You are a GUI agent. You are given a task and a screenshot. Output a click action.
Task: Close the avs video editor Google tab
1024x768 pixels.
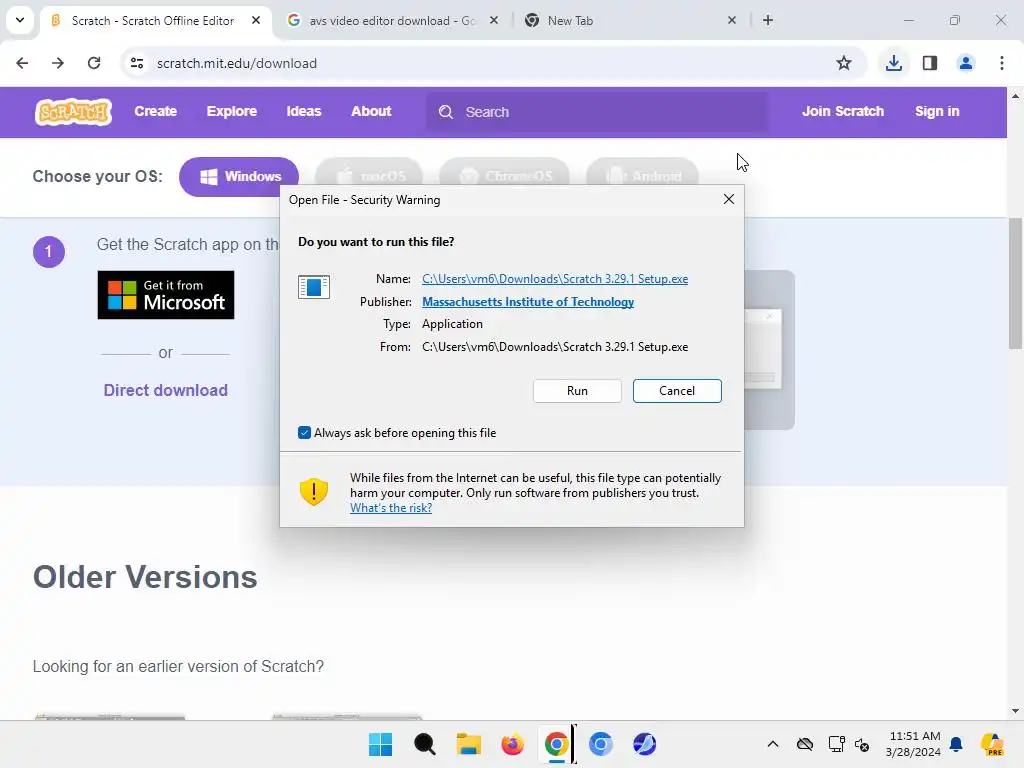click(x=494, y=20)
